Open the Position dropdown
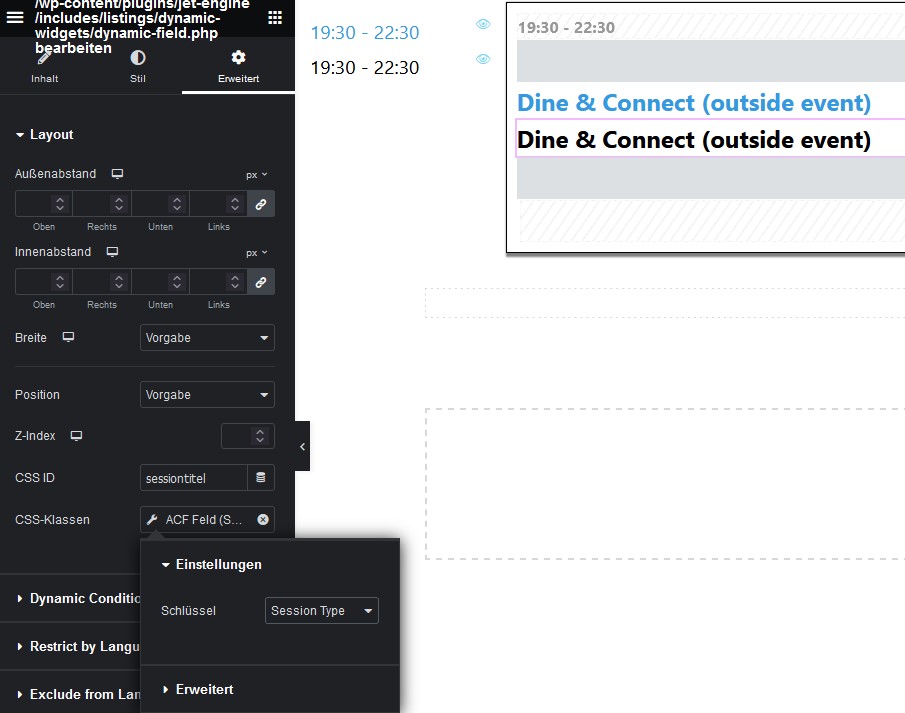Viewport: 905px width, 713px height. pos(207,395)
